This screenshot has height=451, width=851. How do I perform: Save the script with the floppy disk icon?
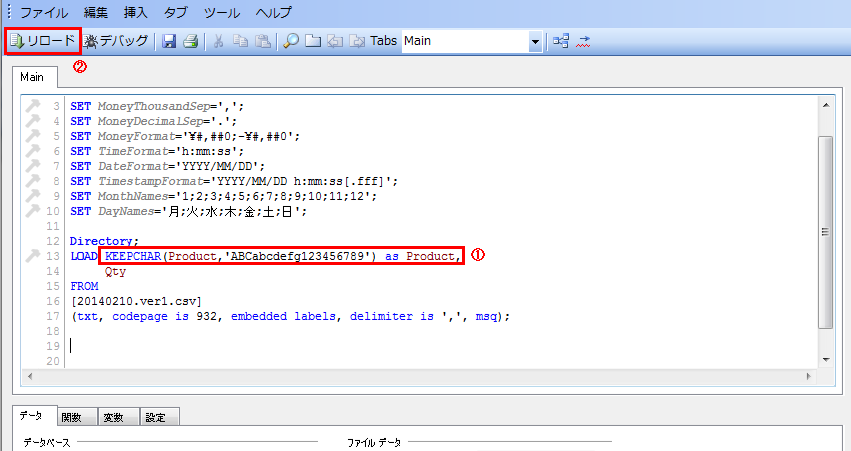(169, 41)
